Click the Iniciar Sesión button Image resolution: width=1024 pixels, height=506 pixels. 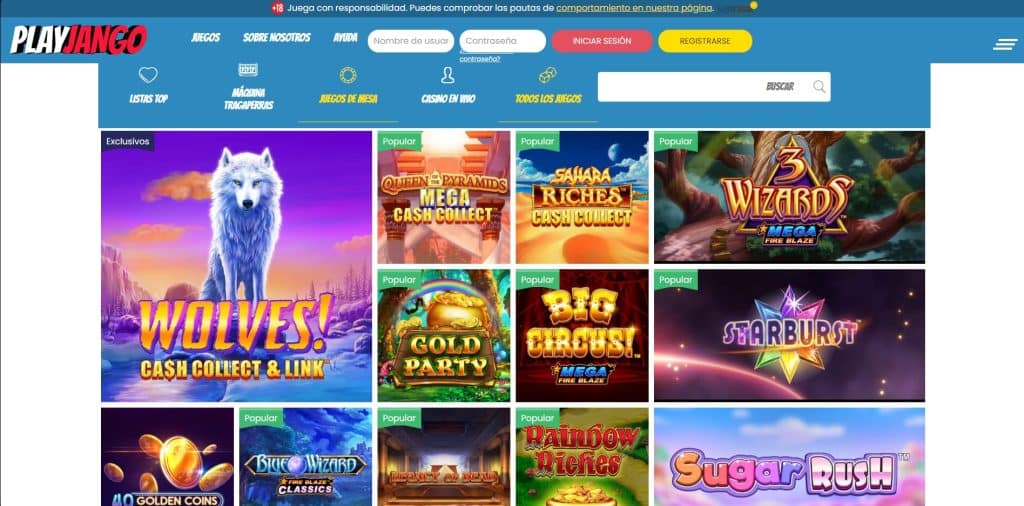602,41
